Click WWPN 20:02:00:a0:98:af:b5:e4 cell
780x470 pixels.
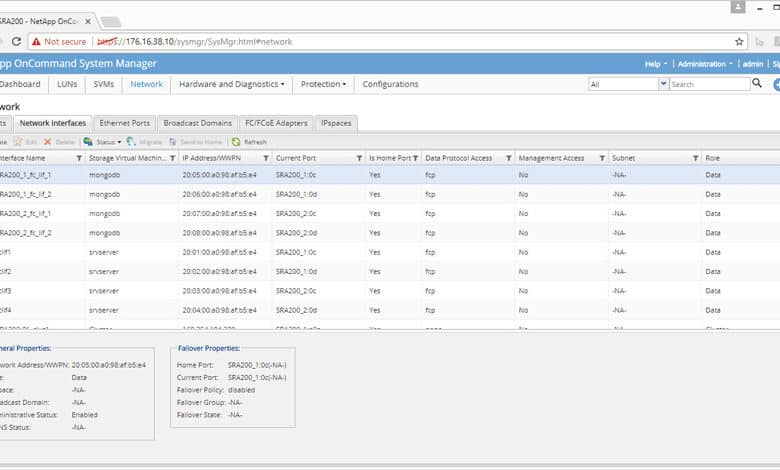click(x=219, y=272)
